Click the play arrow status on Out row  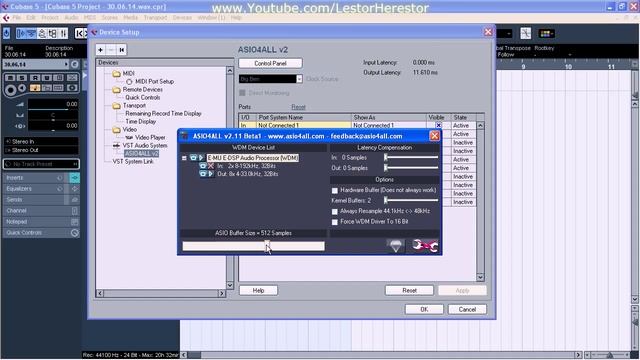(x=211, y=174)
